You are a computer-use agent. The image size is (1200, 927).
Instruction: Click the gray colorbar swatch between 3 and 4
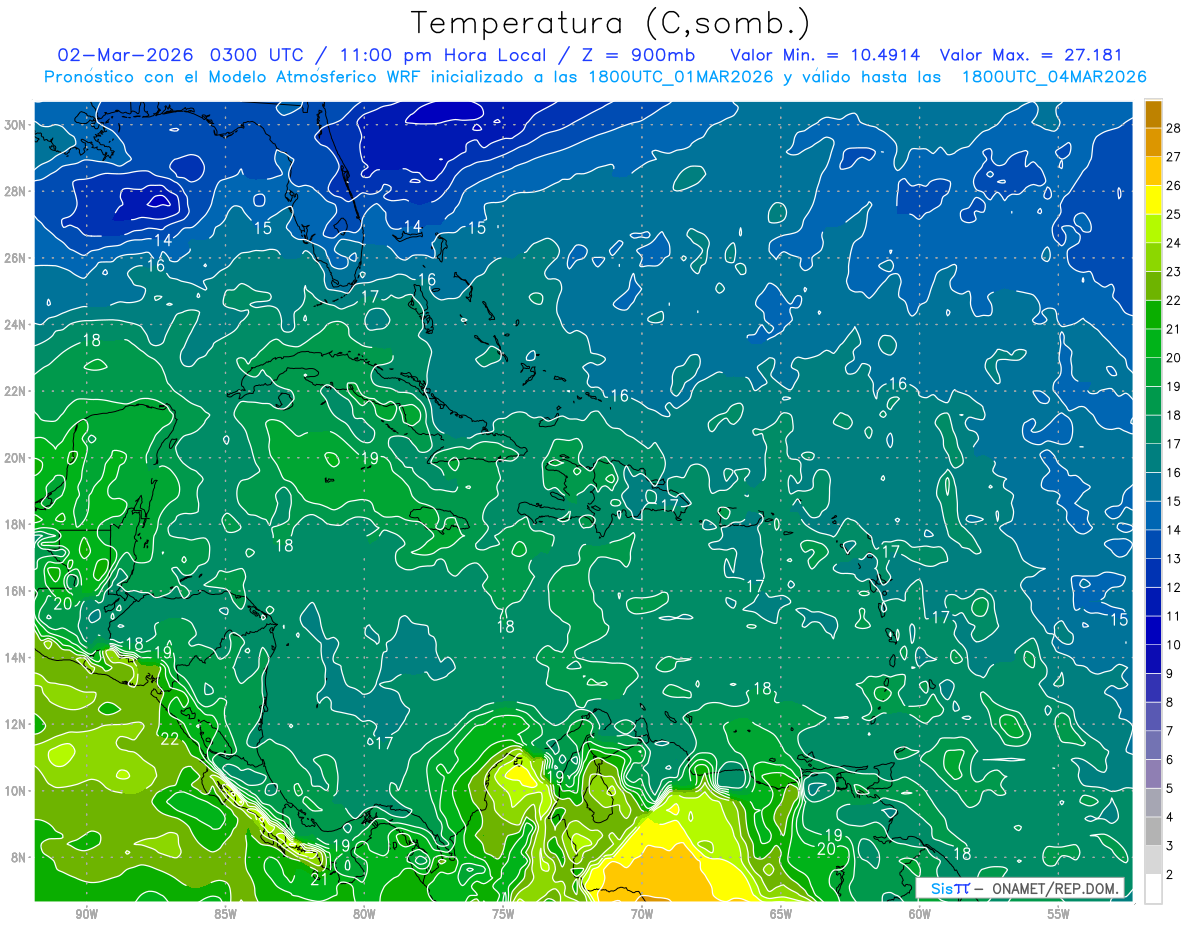click(x=1153, y=832)
